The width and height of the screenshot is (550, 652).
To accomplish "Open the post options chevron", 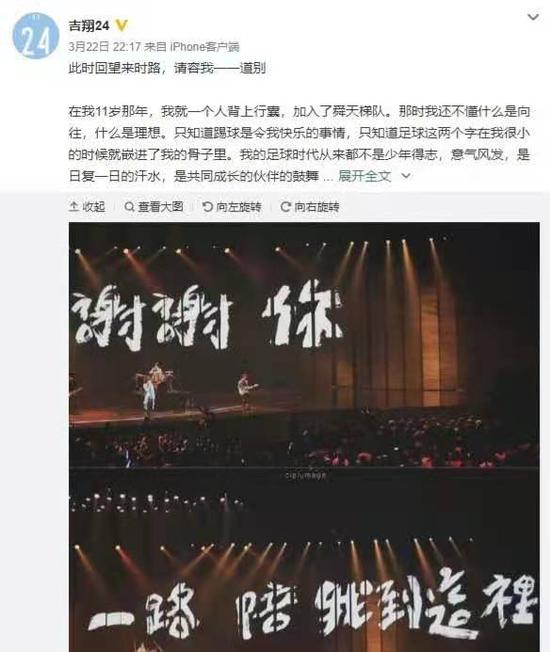I will tap(533, 17).
